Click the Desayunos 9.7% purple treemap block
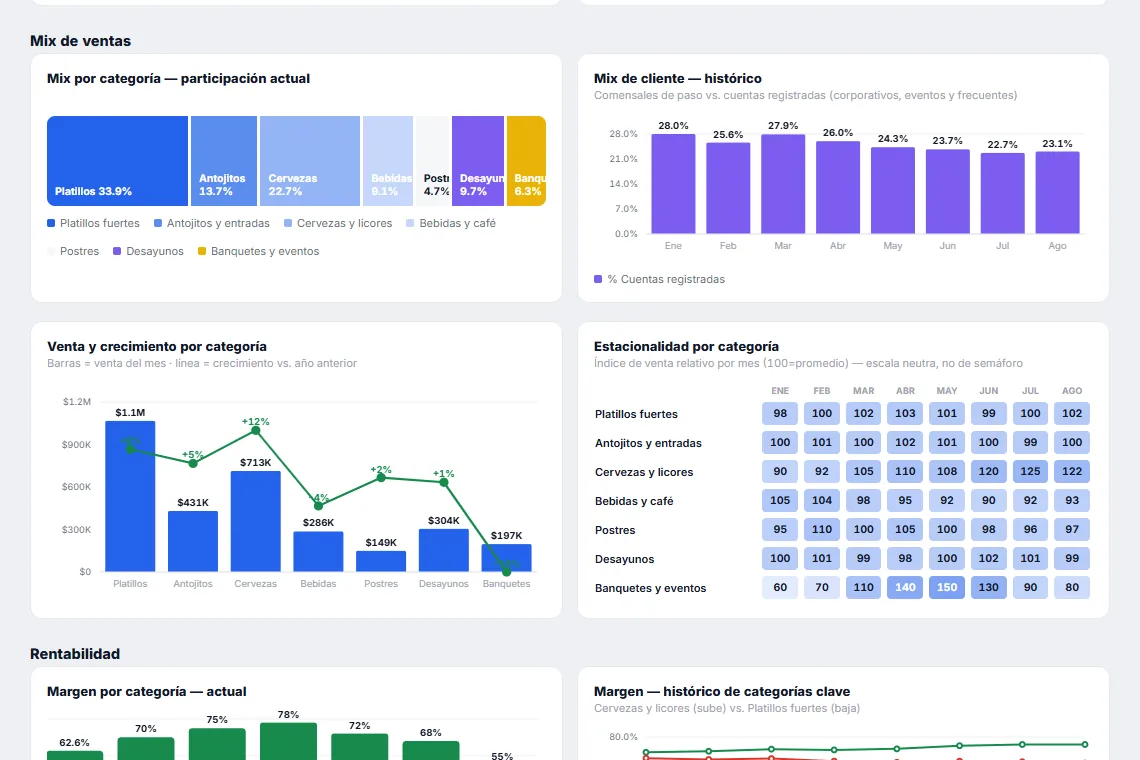This screenshot has height=760, width=1140. (478, 161)
